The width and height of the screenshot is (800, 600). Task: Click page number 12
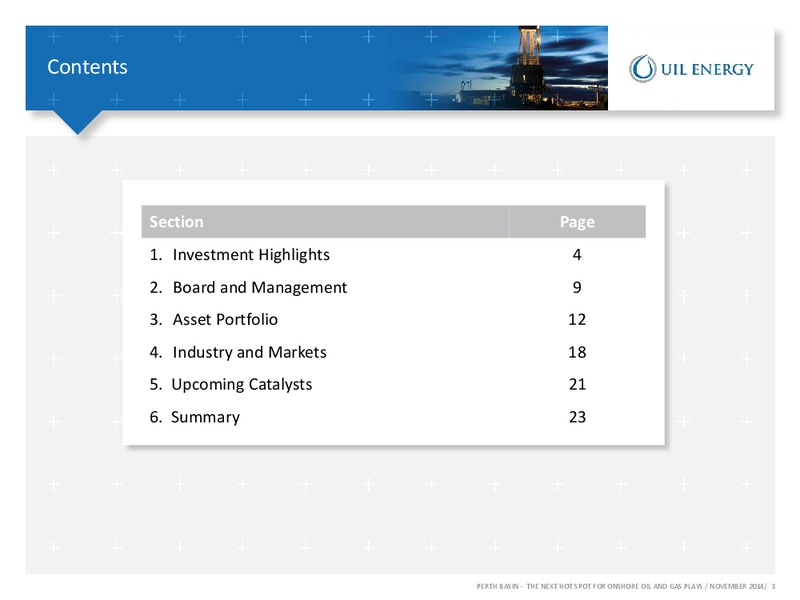(577, 319)
